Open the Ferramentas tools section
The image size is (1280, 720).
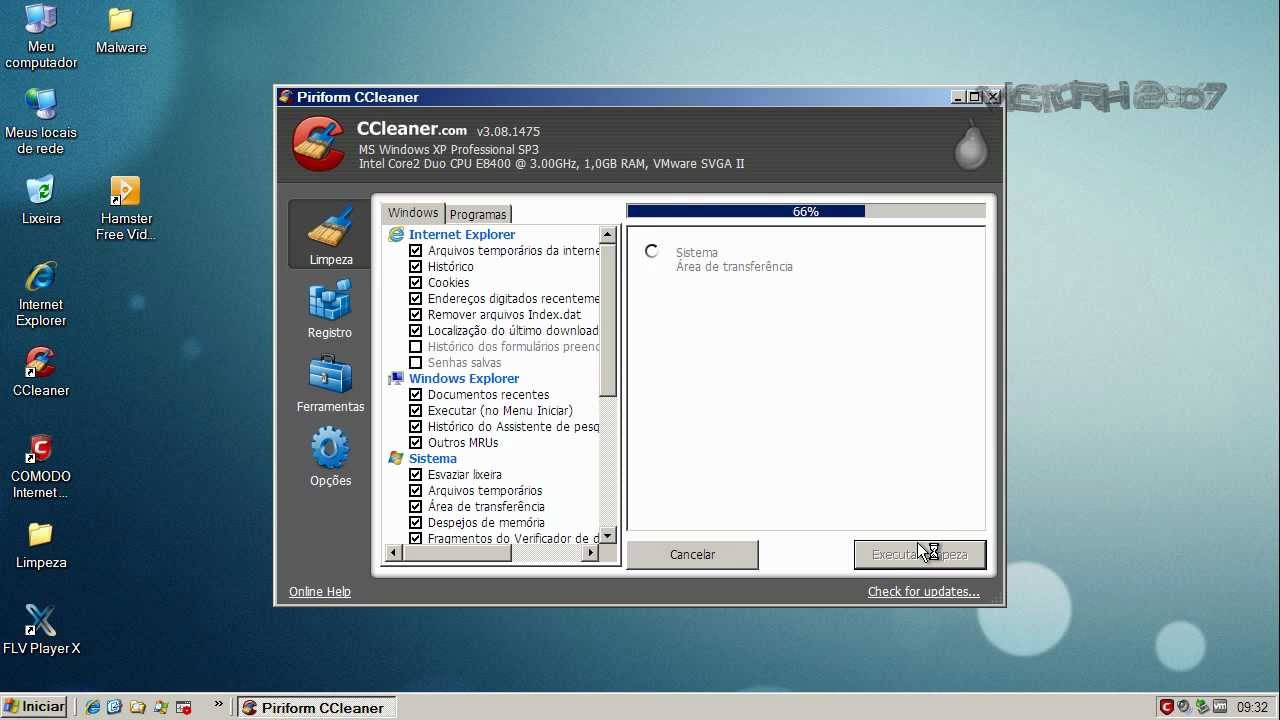[x=330, y=384]
